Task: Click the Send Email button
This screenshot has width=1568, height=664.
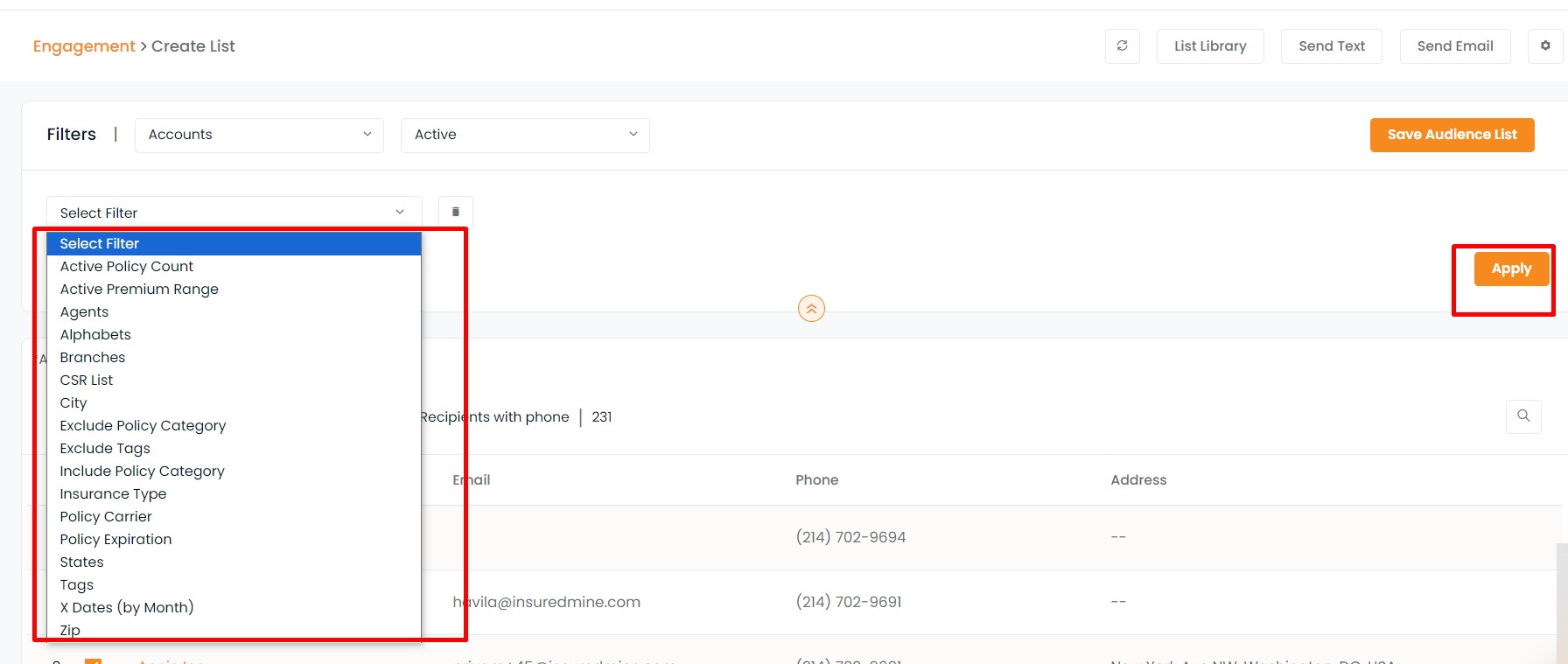Action: pyautogui.click(x=1455, y=46)
